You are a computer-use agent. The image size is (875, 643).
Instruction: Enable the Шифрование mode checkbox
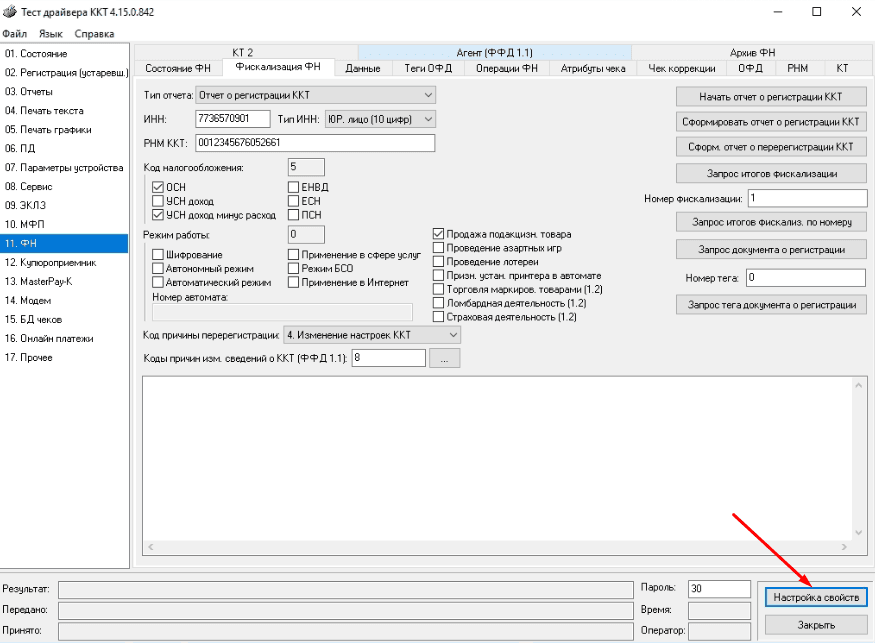pyautogui.click(x=156, y=253)
